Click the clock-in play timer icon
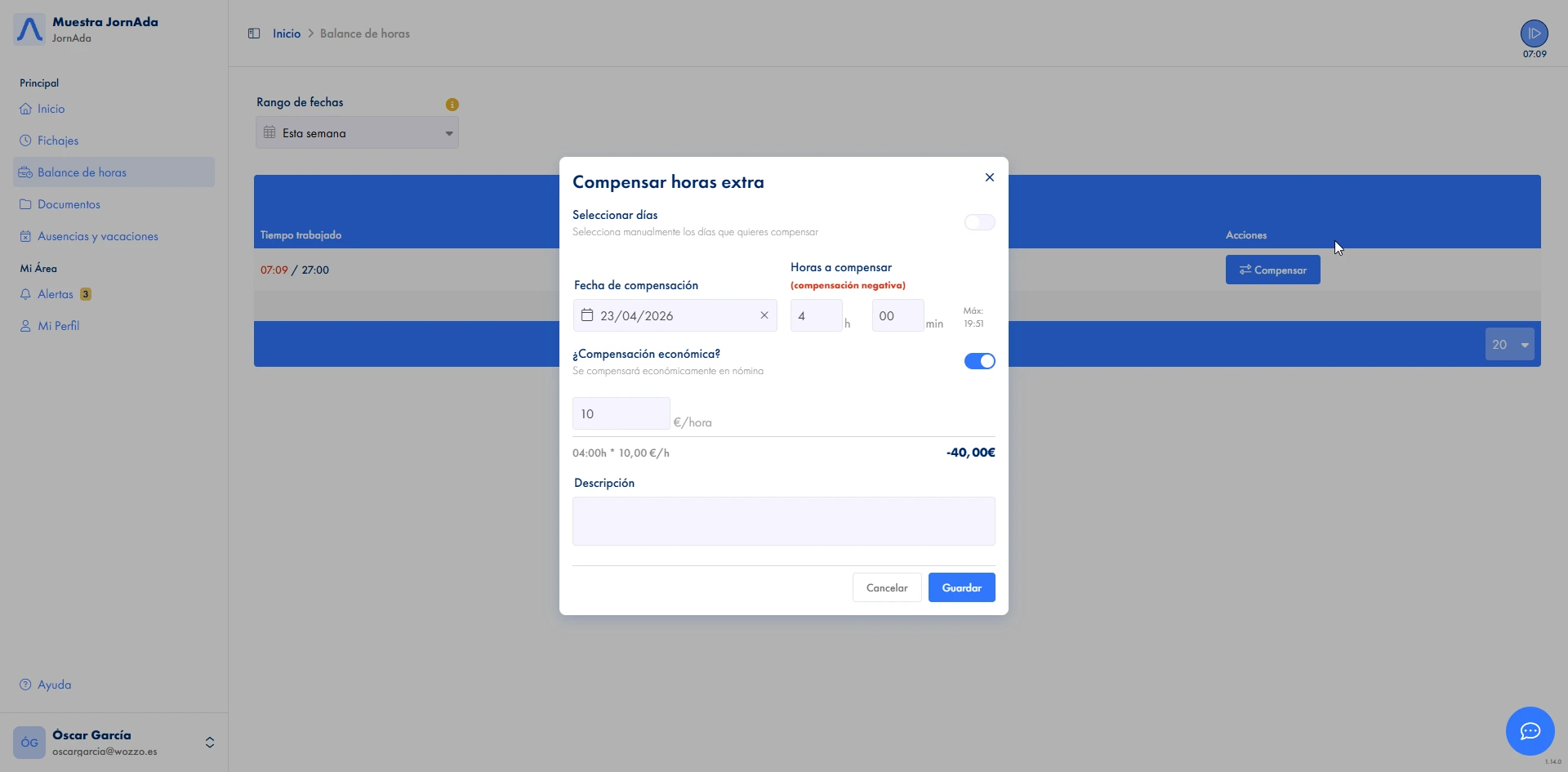 [1534, 33]
